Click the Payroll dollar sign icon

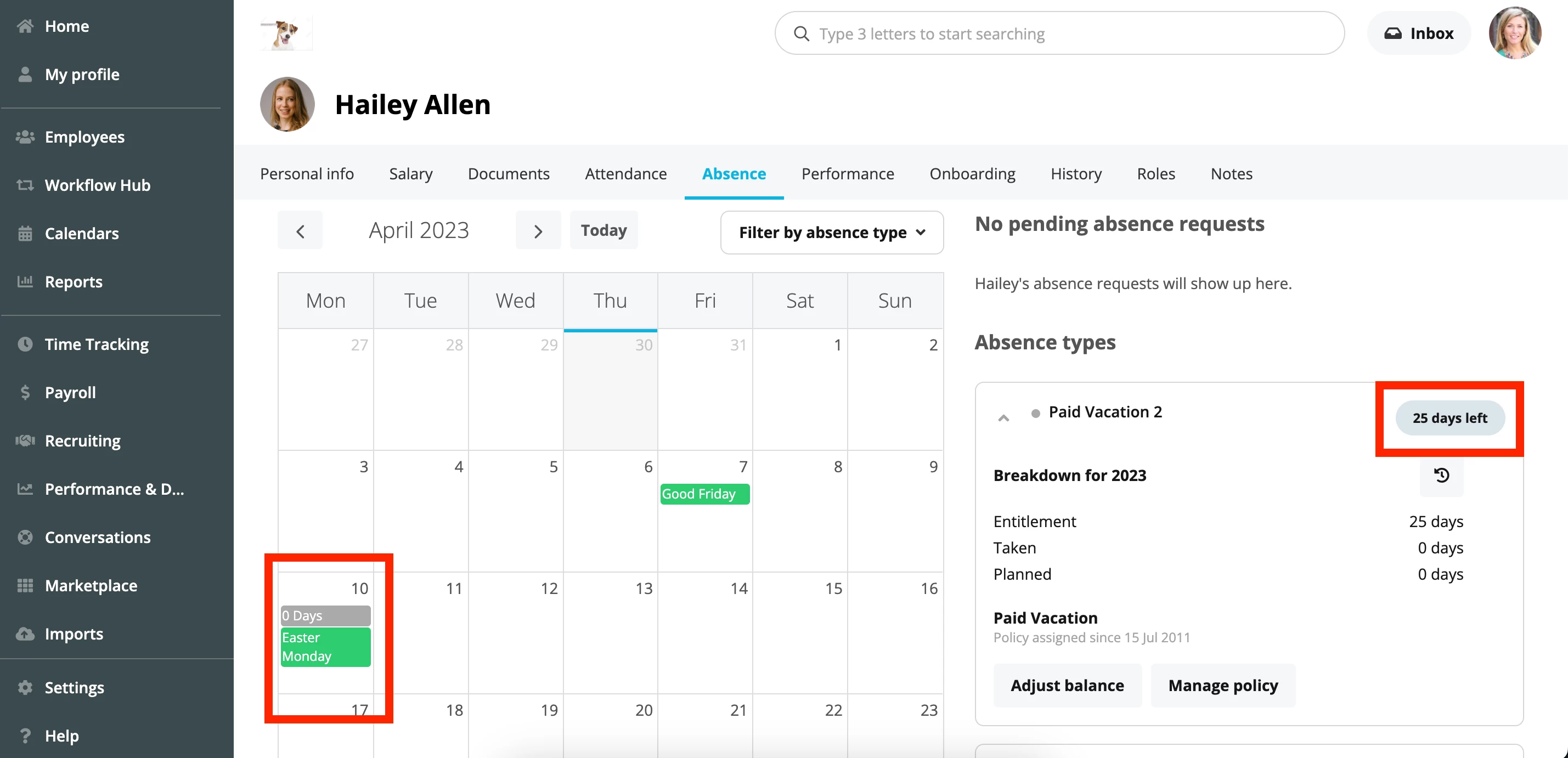(x=25, y=392)
